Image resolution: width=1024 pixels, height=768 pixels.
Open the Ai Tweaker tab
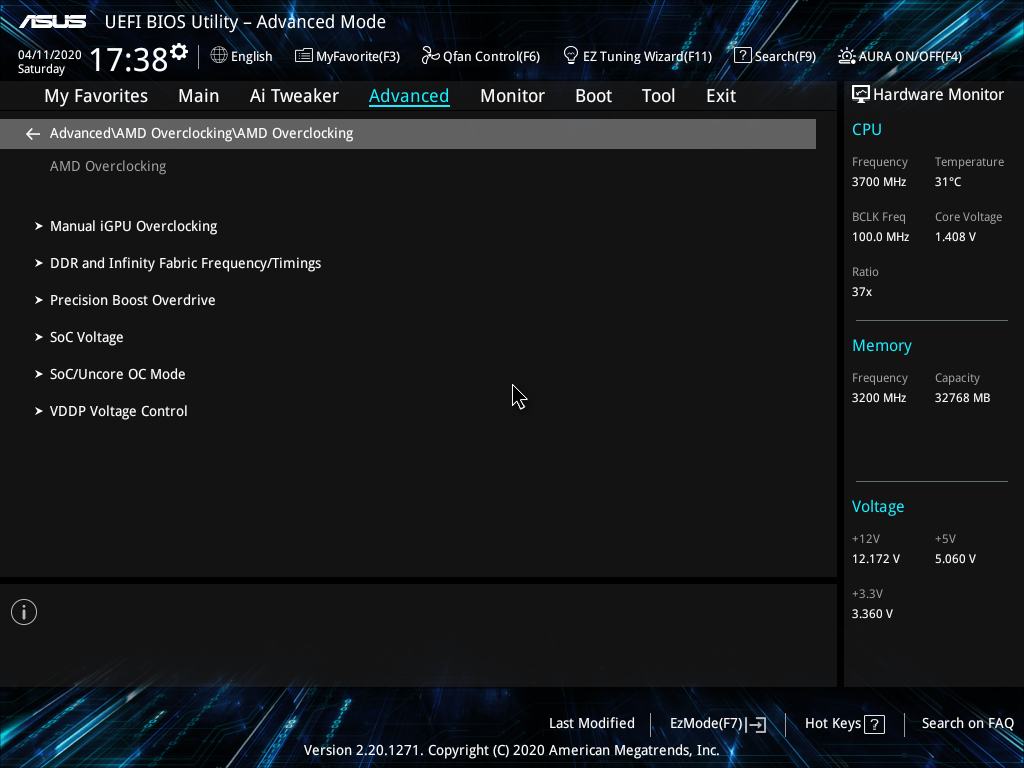click(x=294, y=96)
